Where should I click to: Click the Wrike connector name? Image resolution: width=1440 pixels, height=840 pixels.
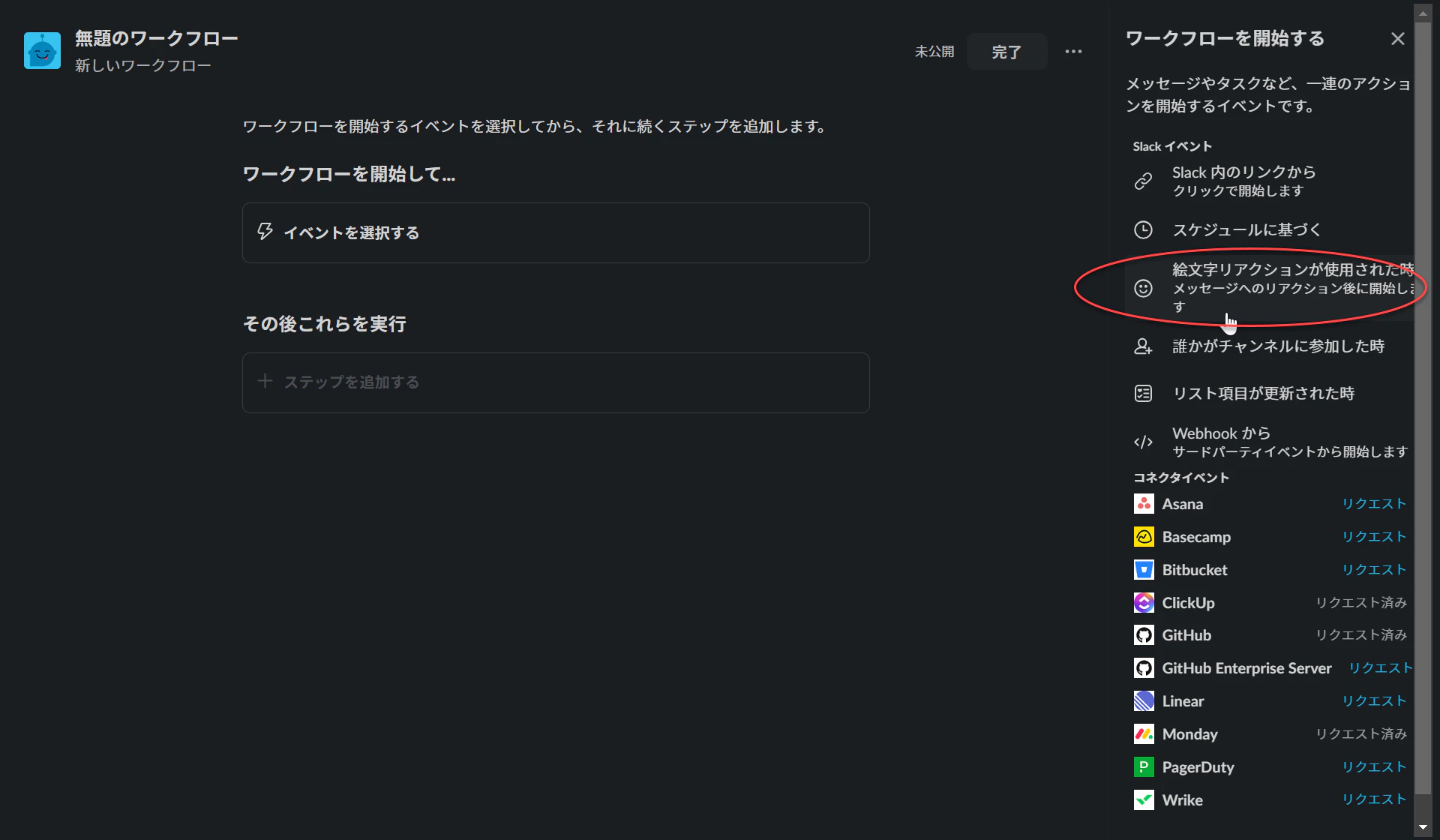pyautogui.click(x=1182, y=800)
